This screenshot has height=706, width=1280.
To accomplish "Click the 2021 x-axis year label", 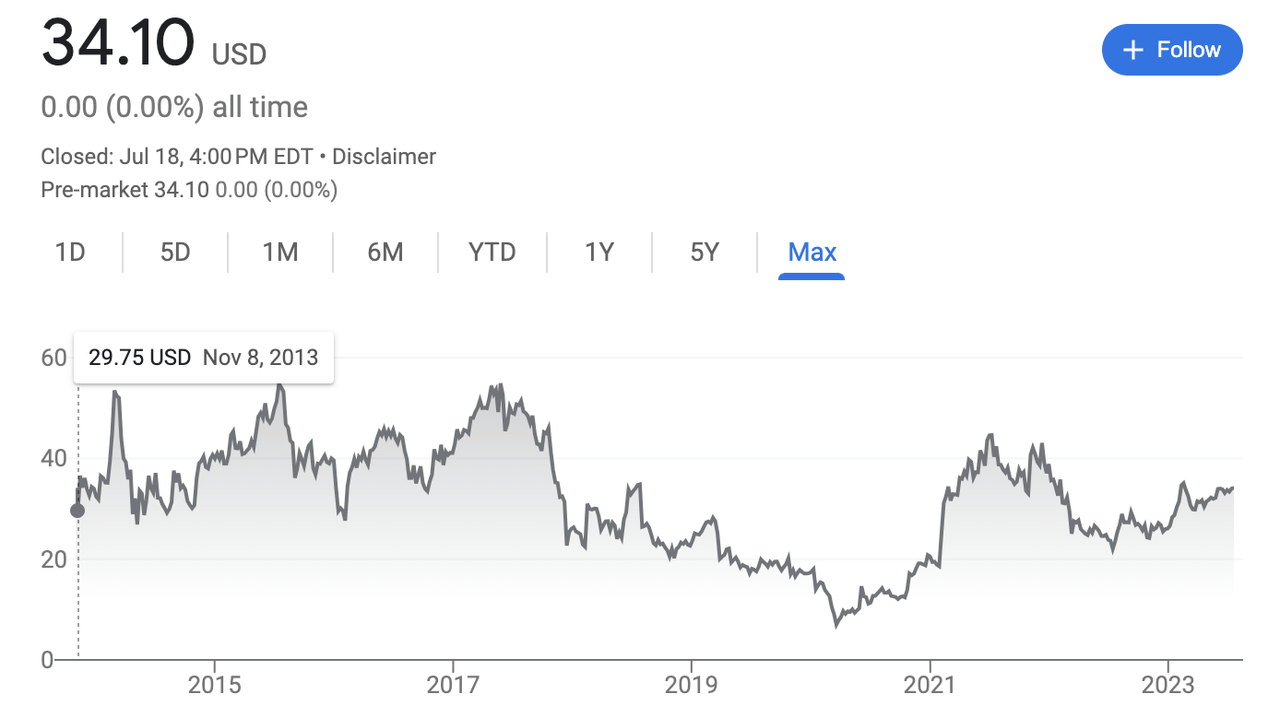I will pyautogui.click(x=930, y=685).
